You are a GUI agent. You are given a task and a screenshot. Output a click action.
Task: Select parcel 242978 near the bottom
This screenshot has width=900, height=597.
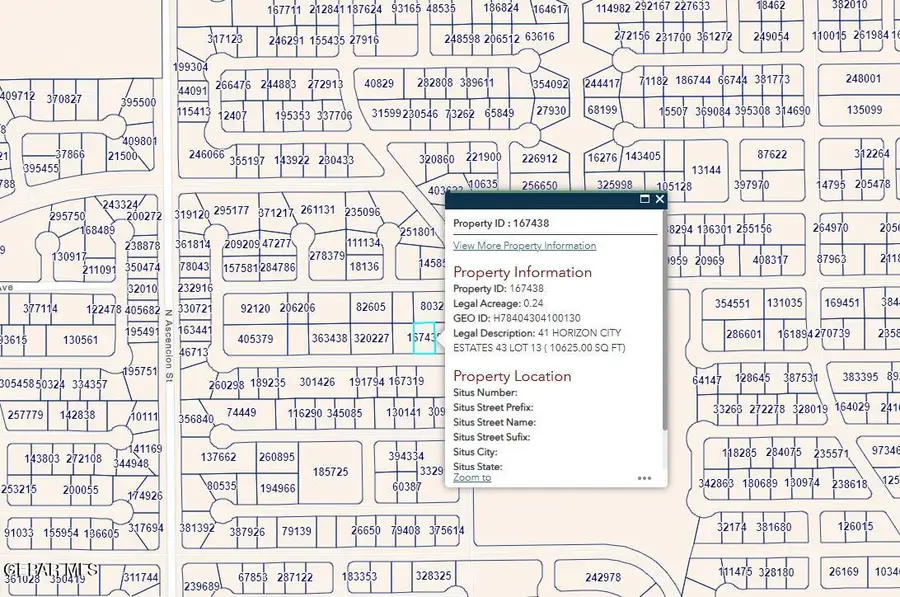(x=604, y=578)
